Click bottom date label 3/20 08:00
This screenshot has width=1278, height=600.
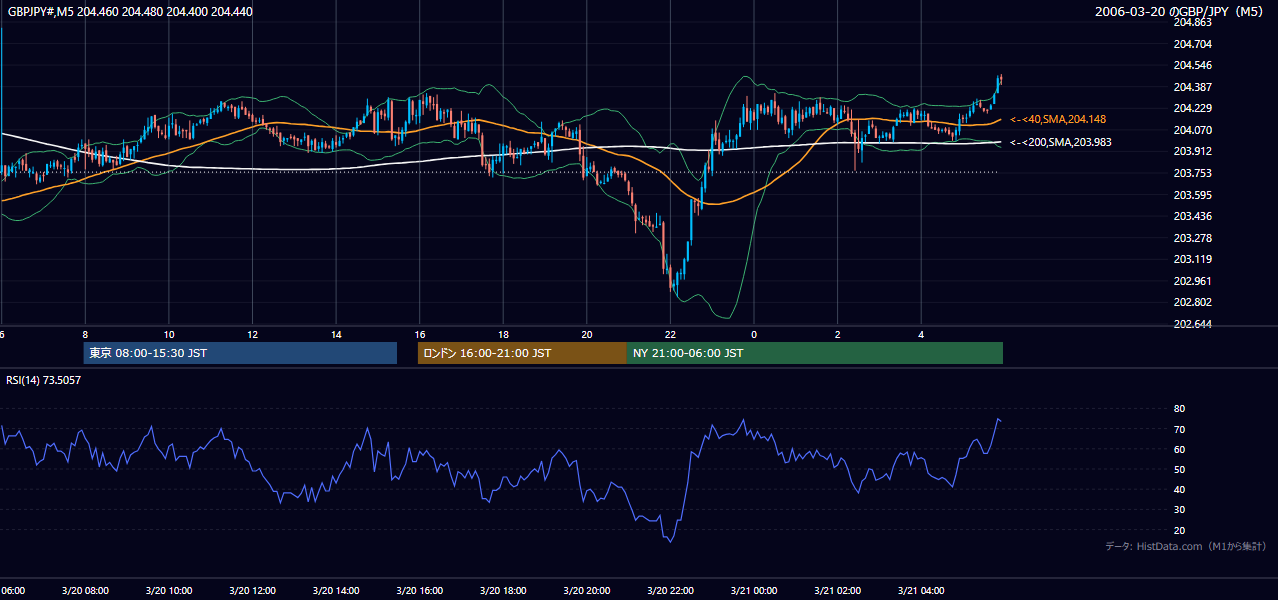click(x=85, y=591)
